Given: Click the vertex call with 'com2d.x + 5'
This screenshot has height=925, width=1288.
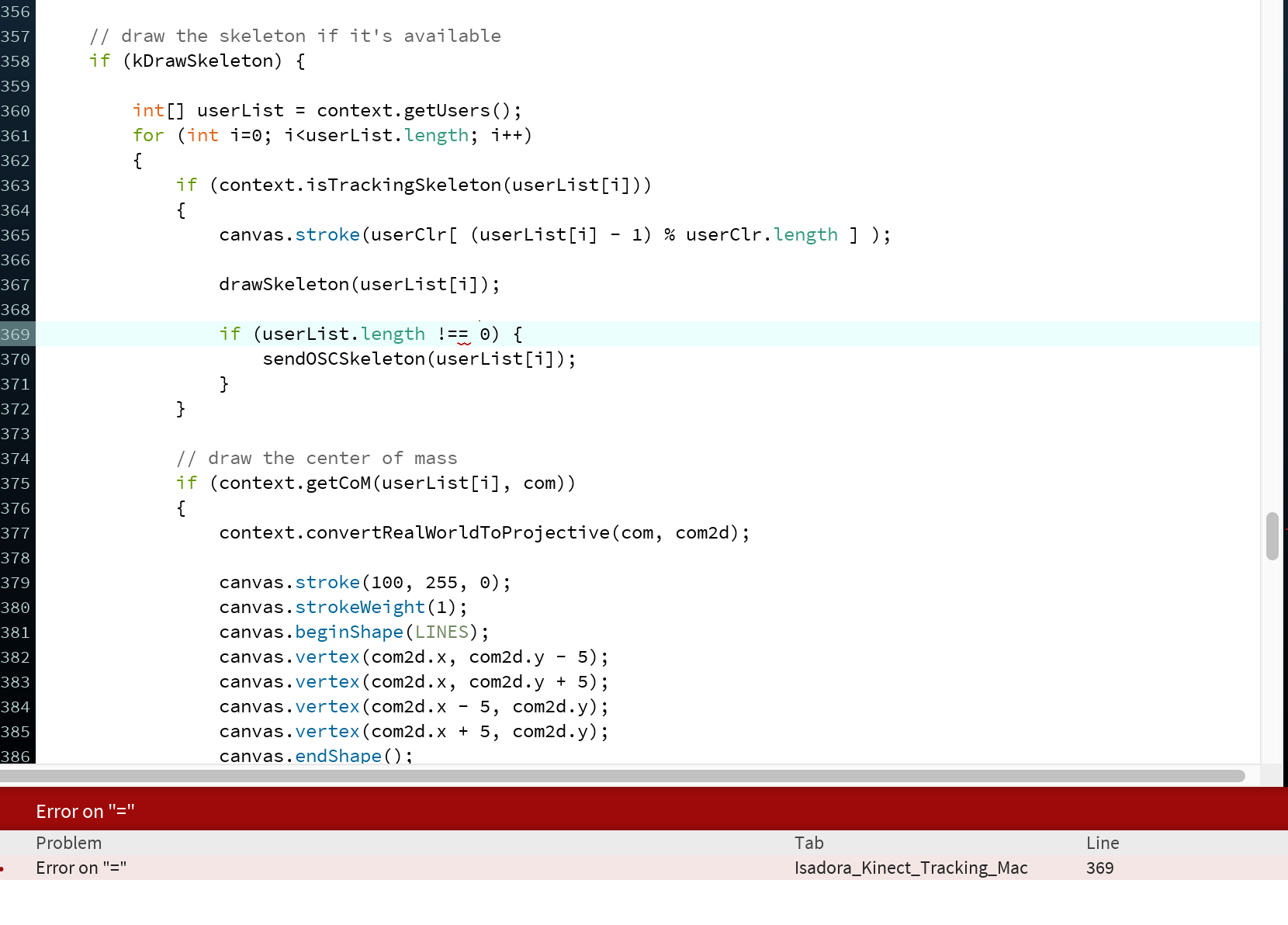Looking at the screenshot, I should pos(414,732).
